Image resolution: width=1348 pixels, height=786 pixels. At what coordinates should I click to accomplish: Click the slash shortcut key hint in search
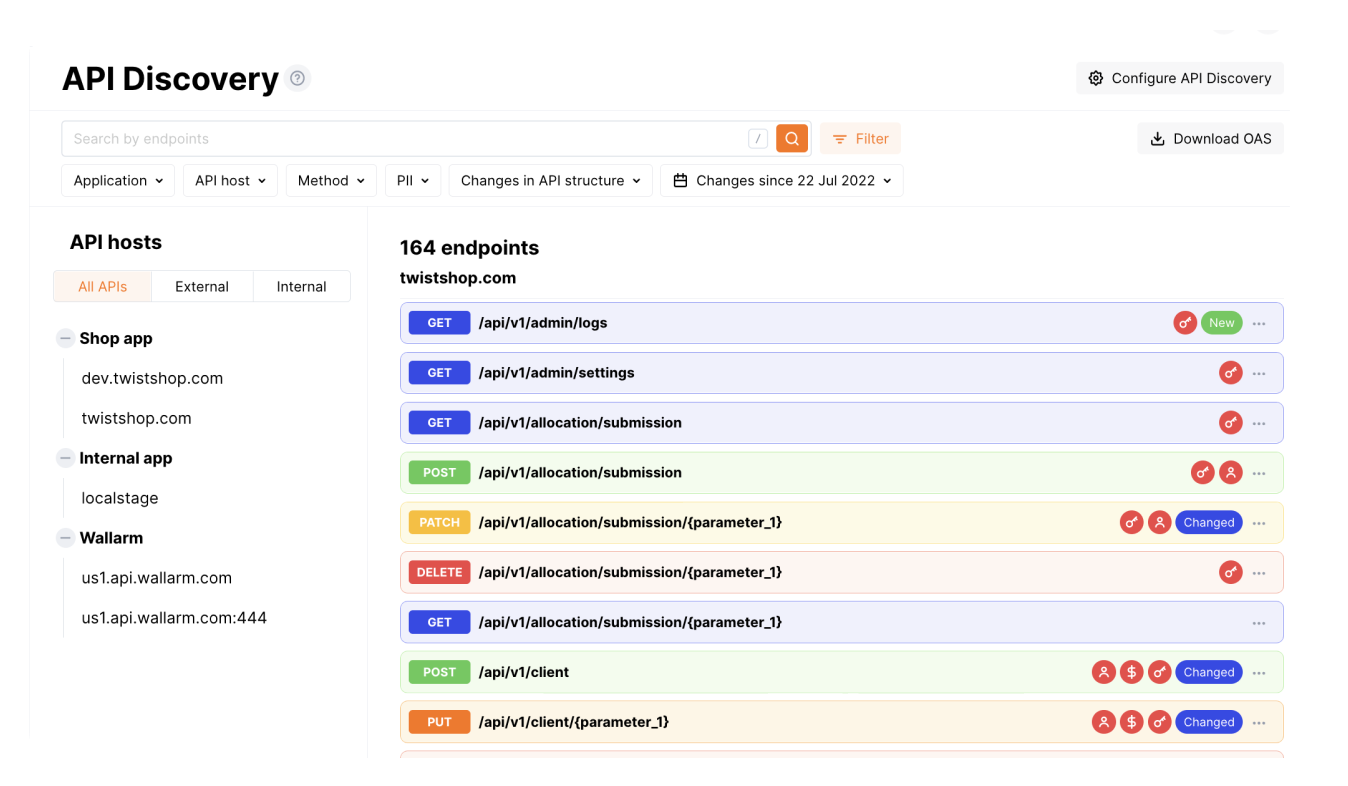758,139
